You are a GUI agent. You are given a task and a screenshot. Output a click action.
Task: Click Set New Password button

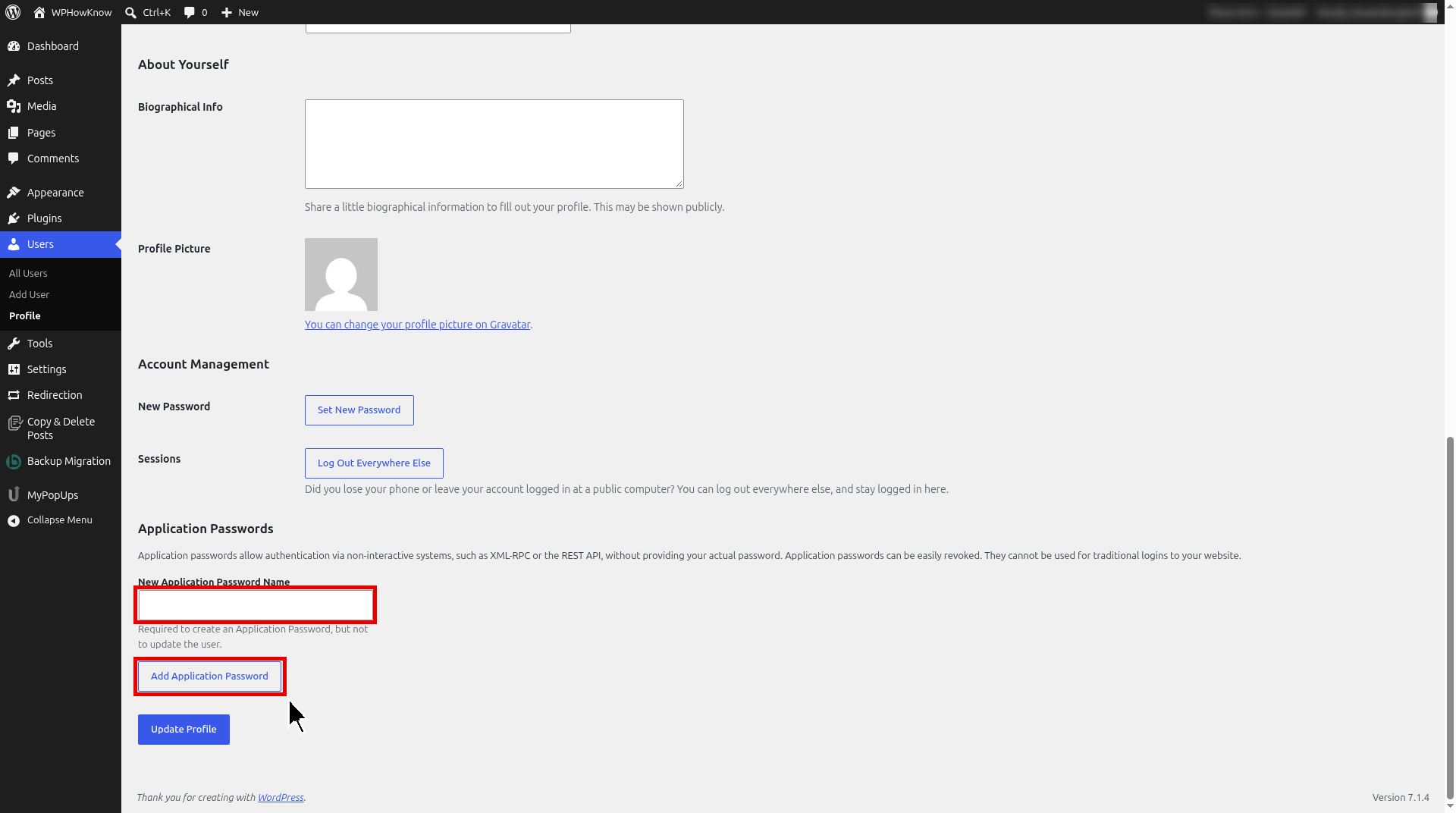[x=359, y=410]
